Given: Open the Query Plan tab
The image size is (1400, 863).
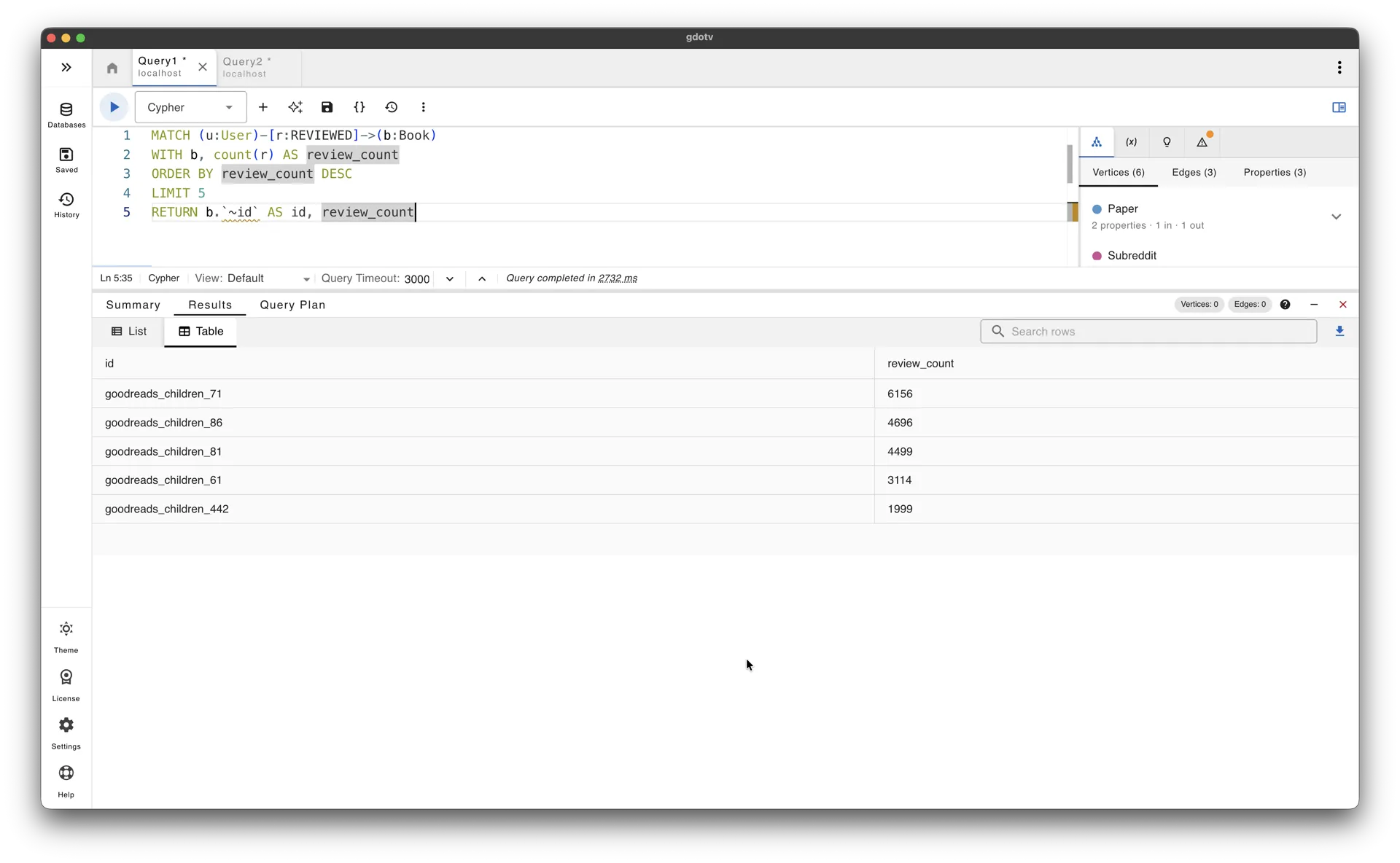Looking at the screenshot, I should pyautogui.click(x=292, y=305).
